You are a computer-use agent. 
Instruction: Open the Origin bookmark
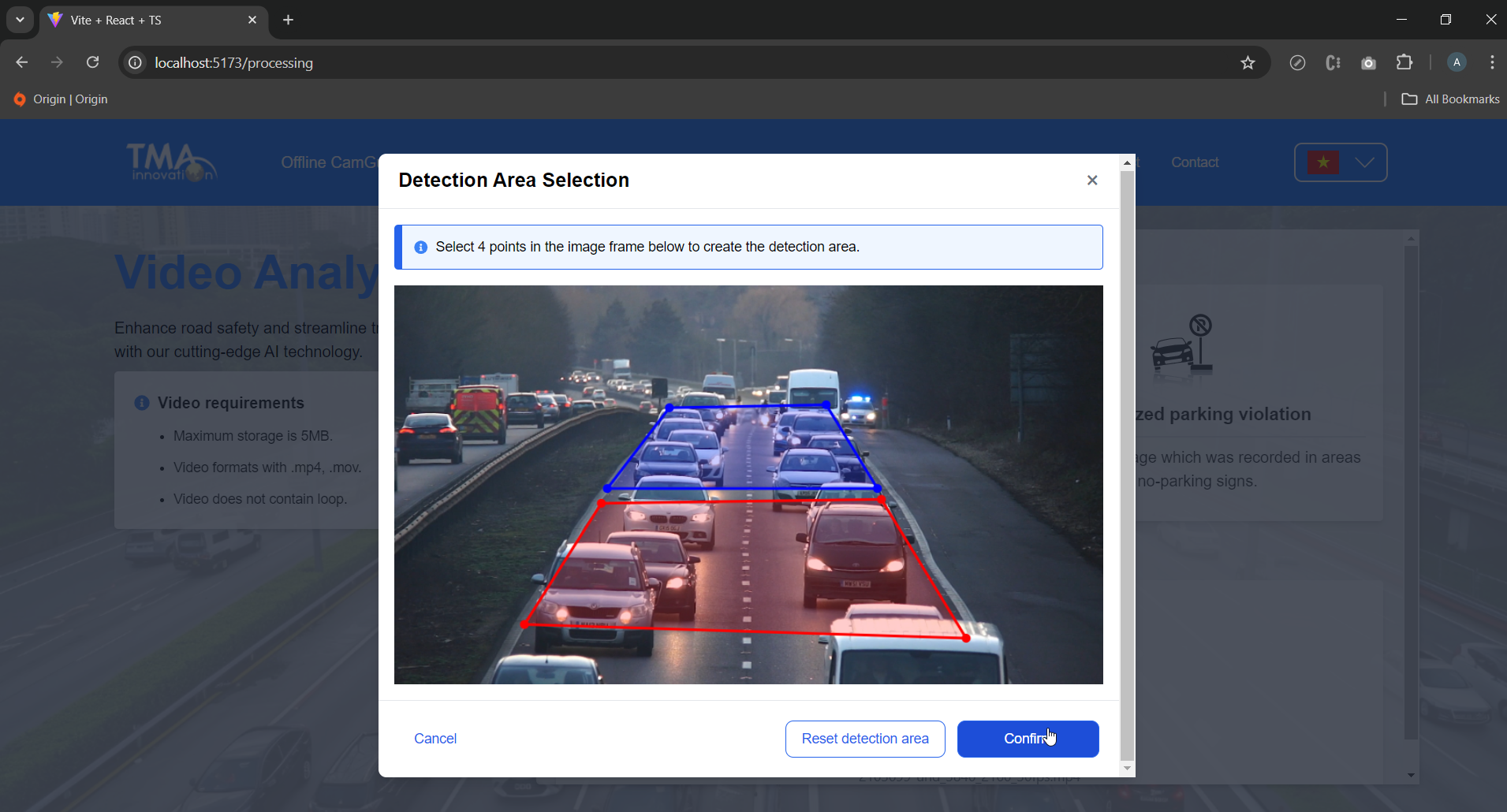coord(61,99)
